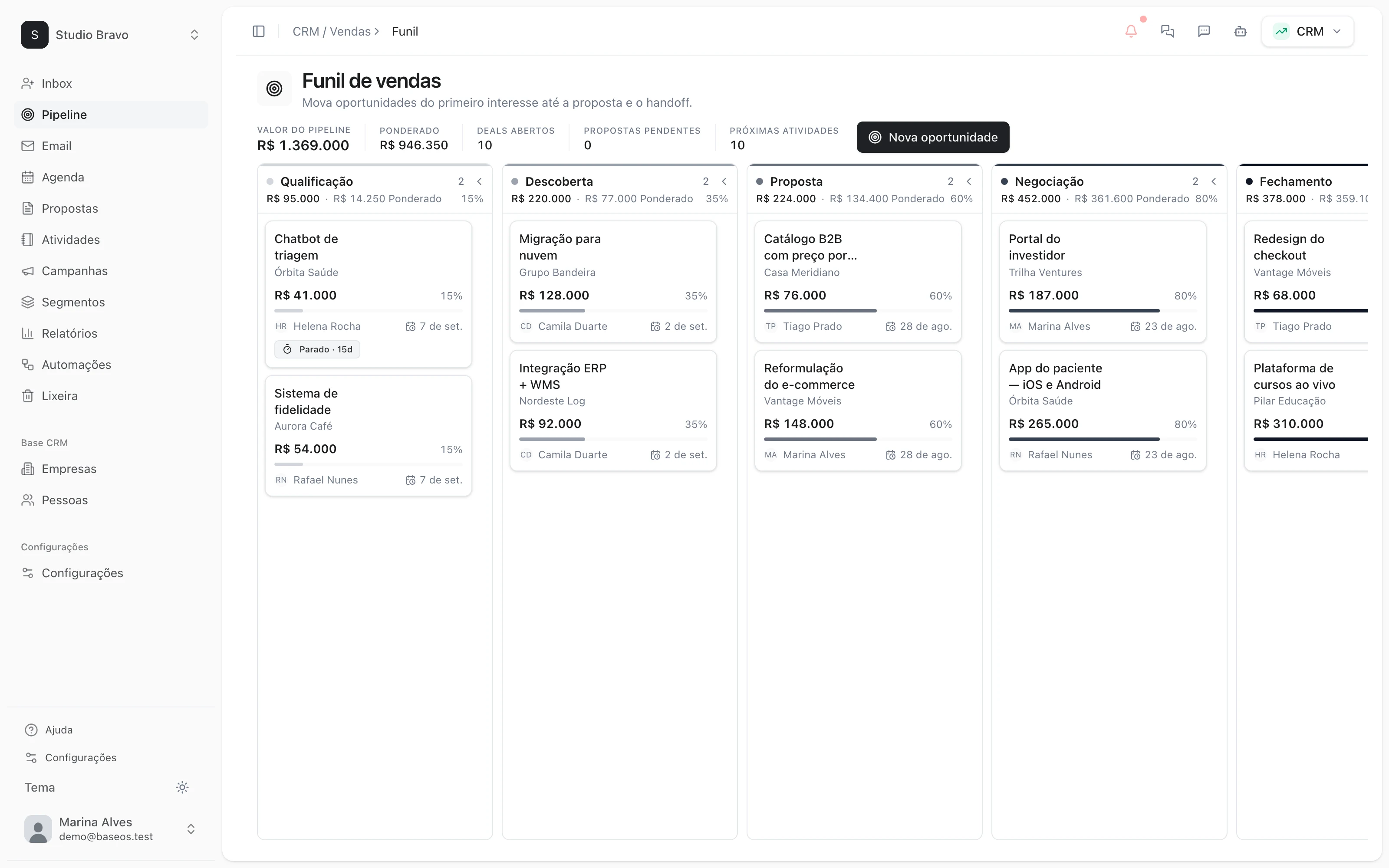Open Agenda in the sidebar

[111, 178]
